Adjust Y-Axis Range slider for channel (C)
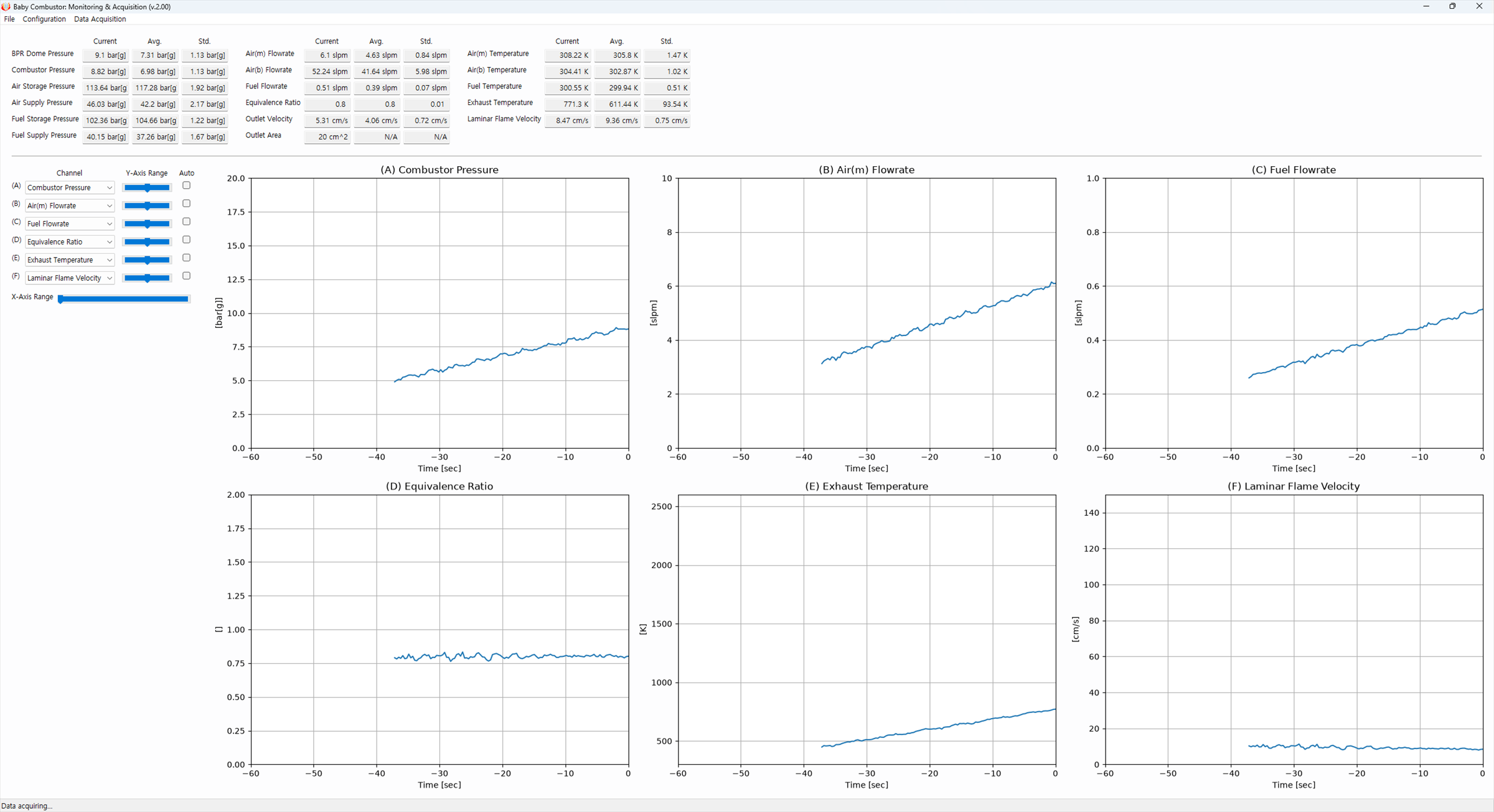 point(147,223)
